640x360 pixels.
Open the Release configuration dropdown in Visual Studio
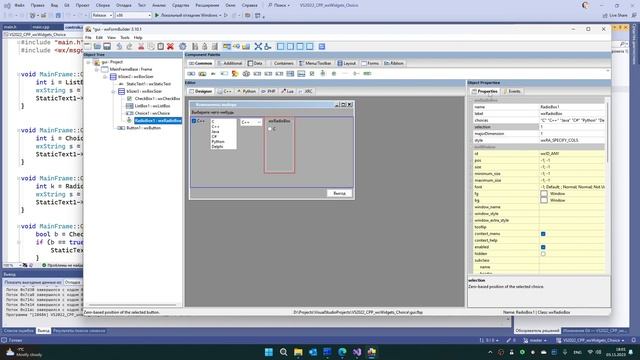(102, 15)
